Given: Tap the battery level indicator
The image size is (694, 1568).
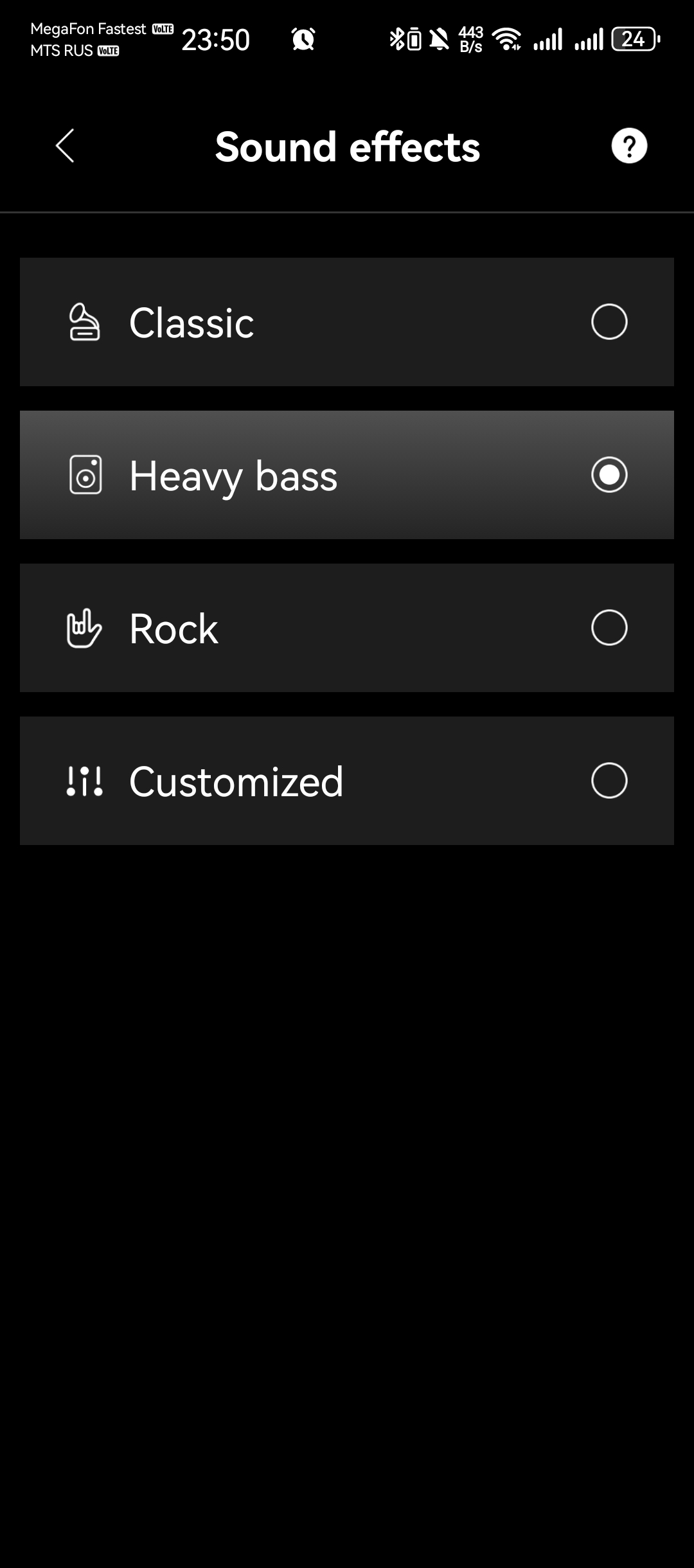Looking at the screenshot, I should point(635,40).
